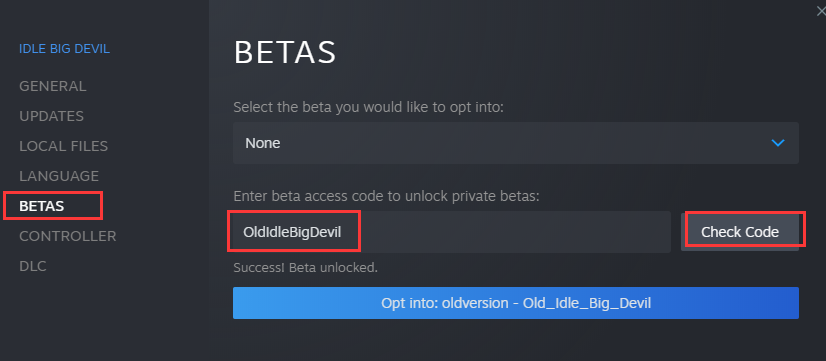Open the GENERAL settings section
The height and width of the screenshot is (361, 826).
coord(53,86)
